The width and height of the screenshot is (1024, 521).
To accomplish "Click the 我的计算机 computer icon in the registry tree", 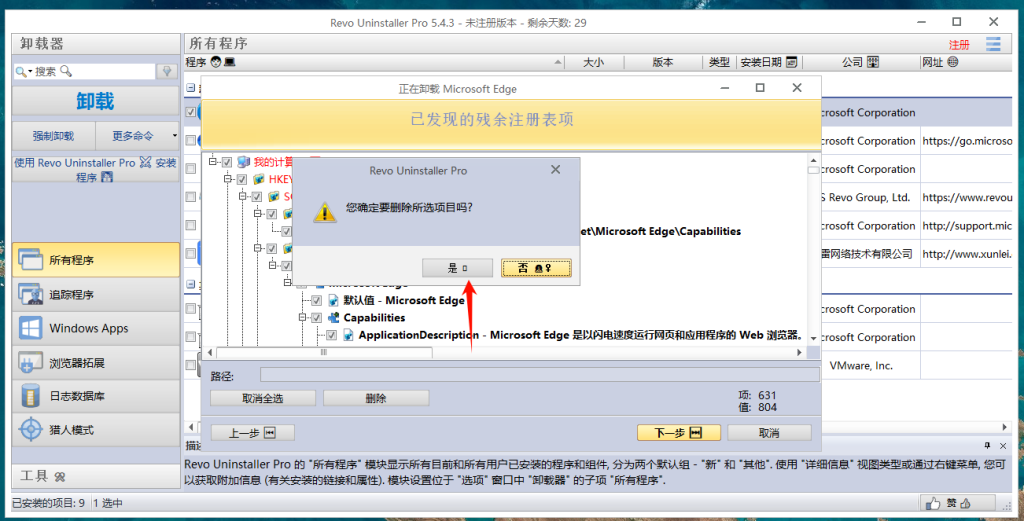I will (x=244, y=161).
